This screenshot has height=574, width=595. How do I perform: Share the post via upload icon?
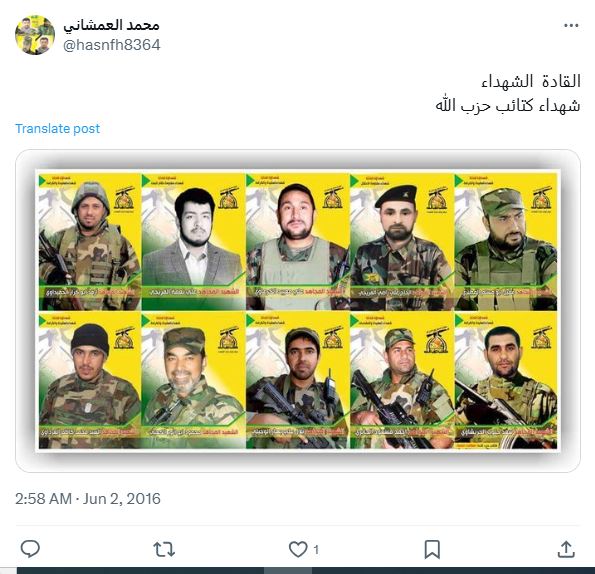pyautogui.click(x=566, y=549)
